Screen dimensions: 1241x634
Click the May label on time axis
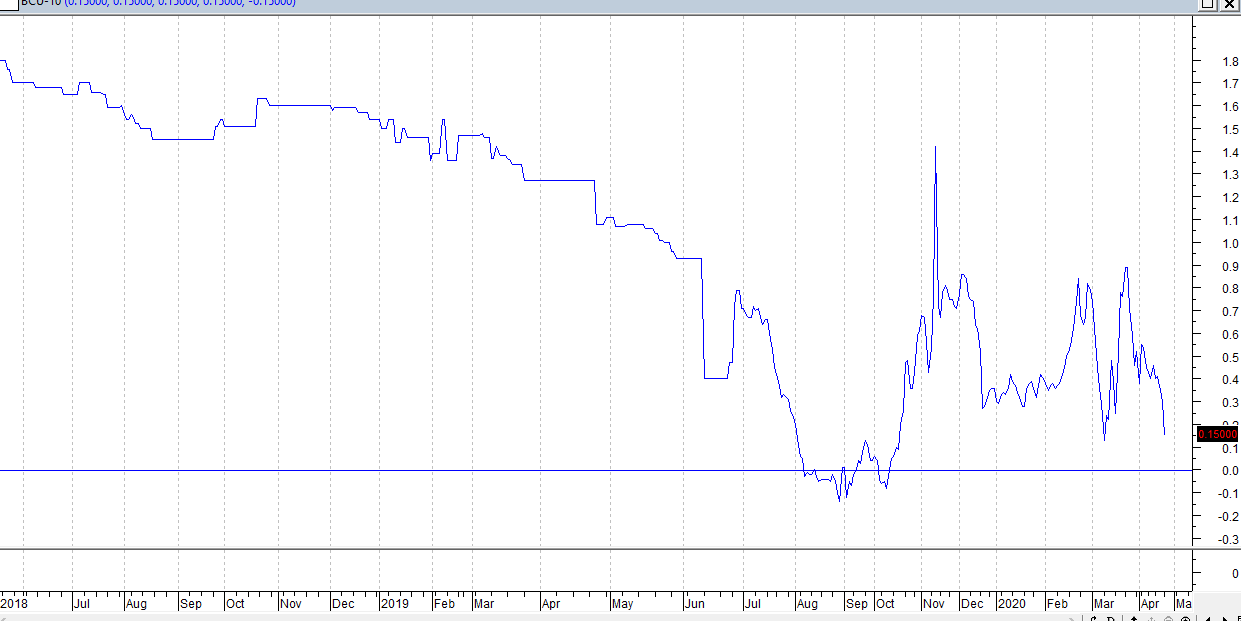(x=622, y=604)
